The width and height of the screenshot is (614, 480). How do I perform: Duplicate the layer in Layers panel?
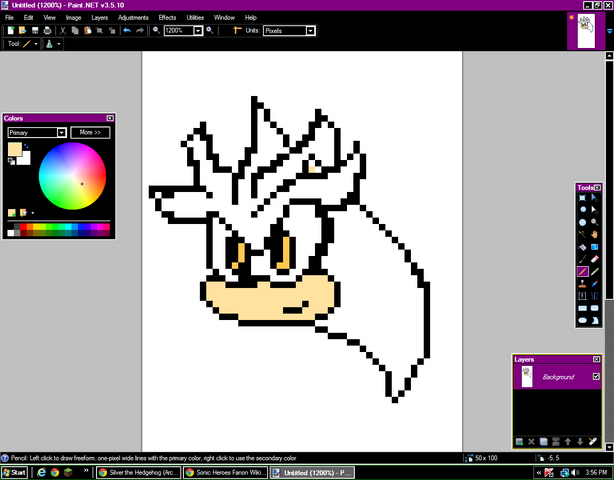544,442
